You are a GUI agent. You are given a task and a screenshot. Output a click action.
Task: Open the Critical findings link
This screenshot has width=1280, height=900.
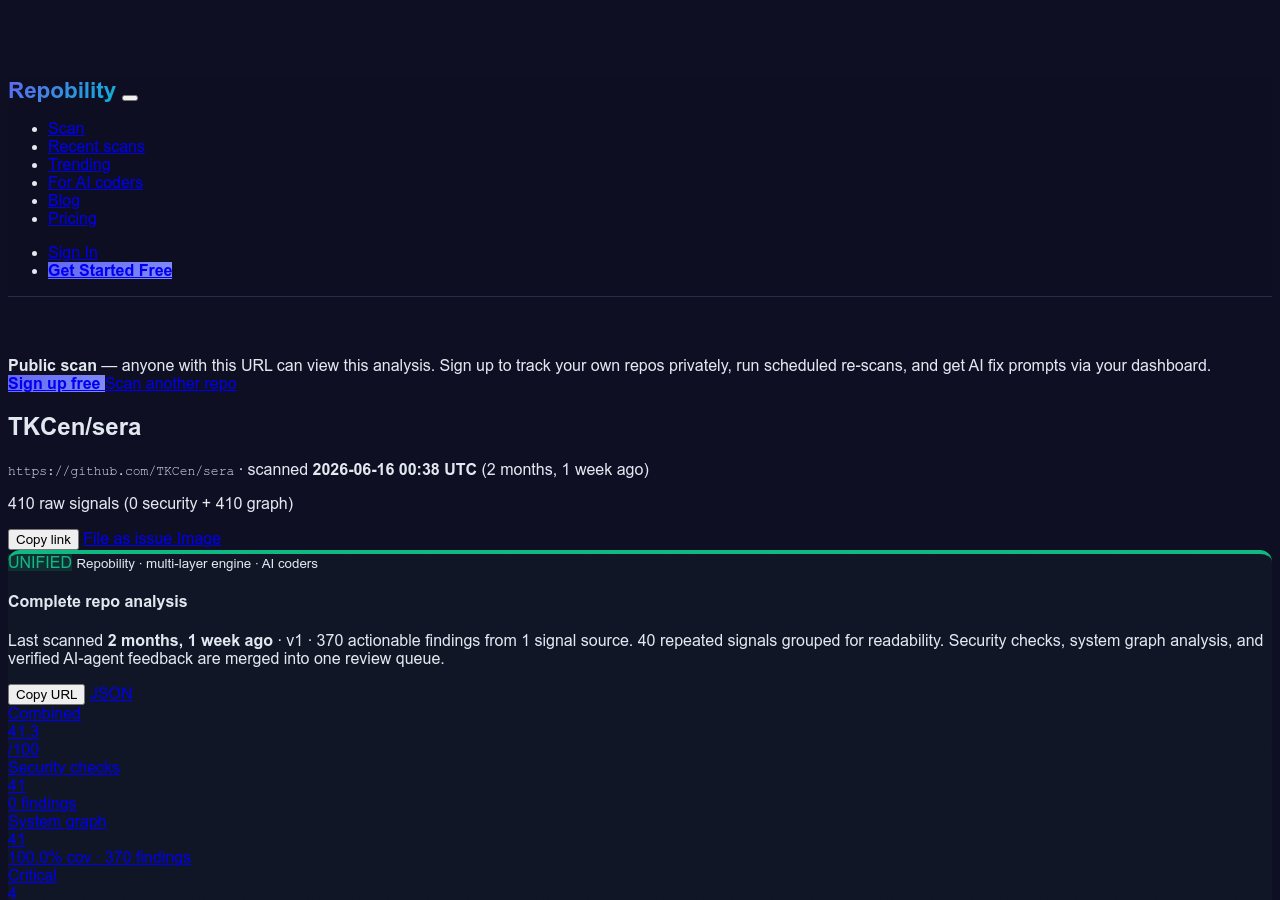point(32,875)
